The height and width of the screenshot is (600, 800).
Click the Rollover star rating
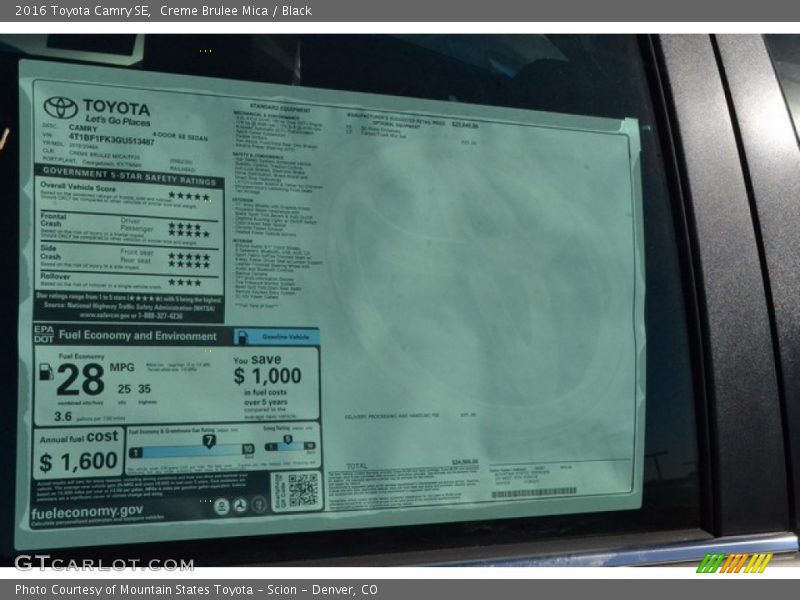pos(184,283)
